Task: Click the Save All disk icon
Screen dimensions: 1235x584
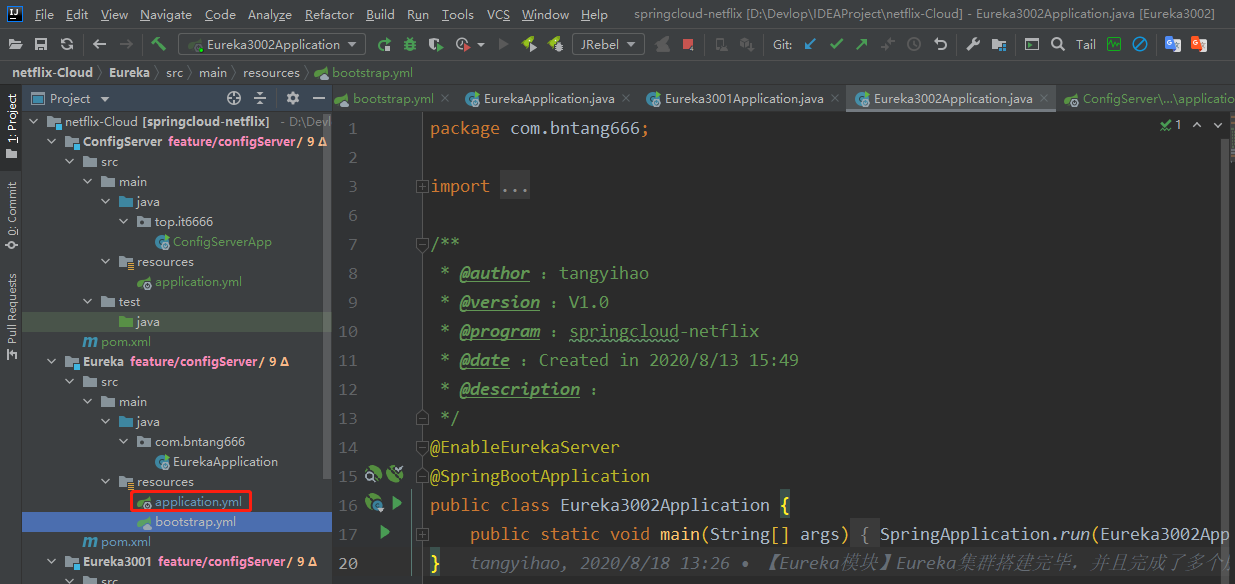Action: click(41, 44)
